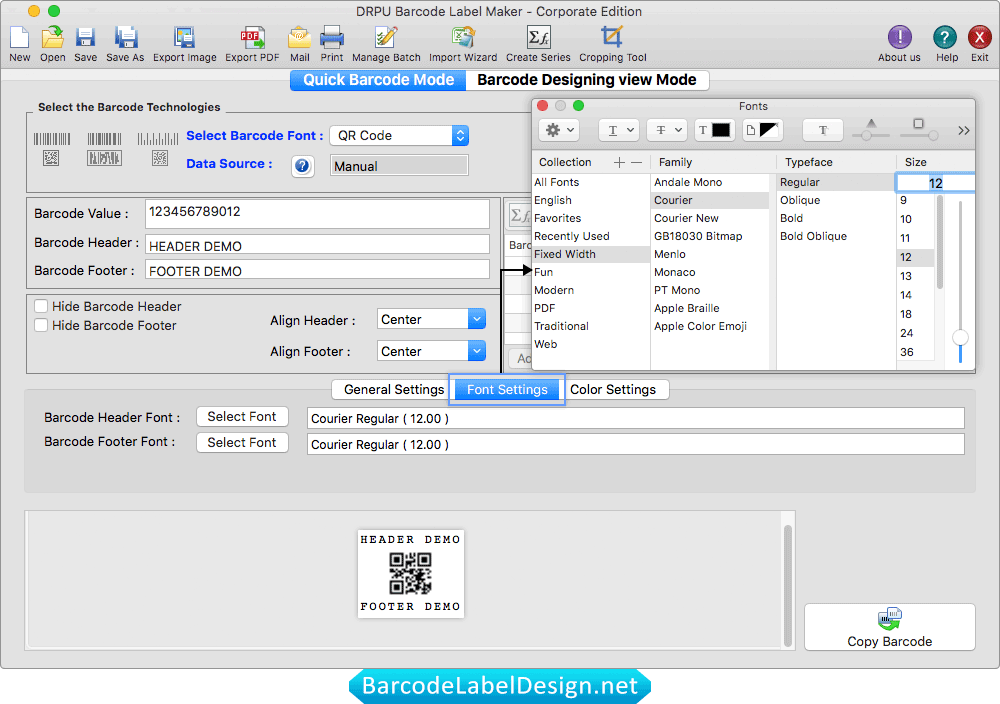Open the Select Barcode Font dropdown
Viewport: 1000px width, 704px height.
(399, 135)
